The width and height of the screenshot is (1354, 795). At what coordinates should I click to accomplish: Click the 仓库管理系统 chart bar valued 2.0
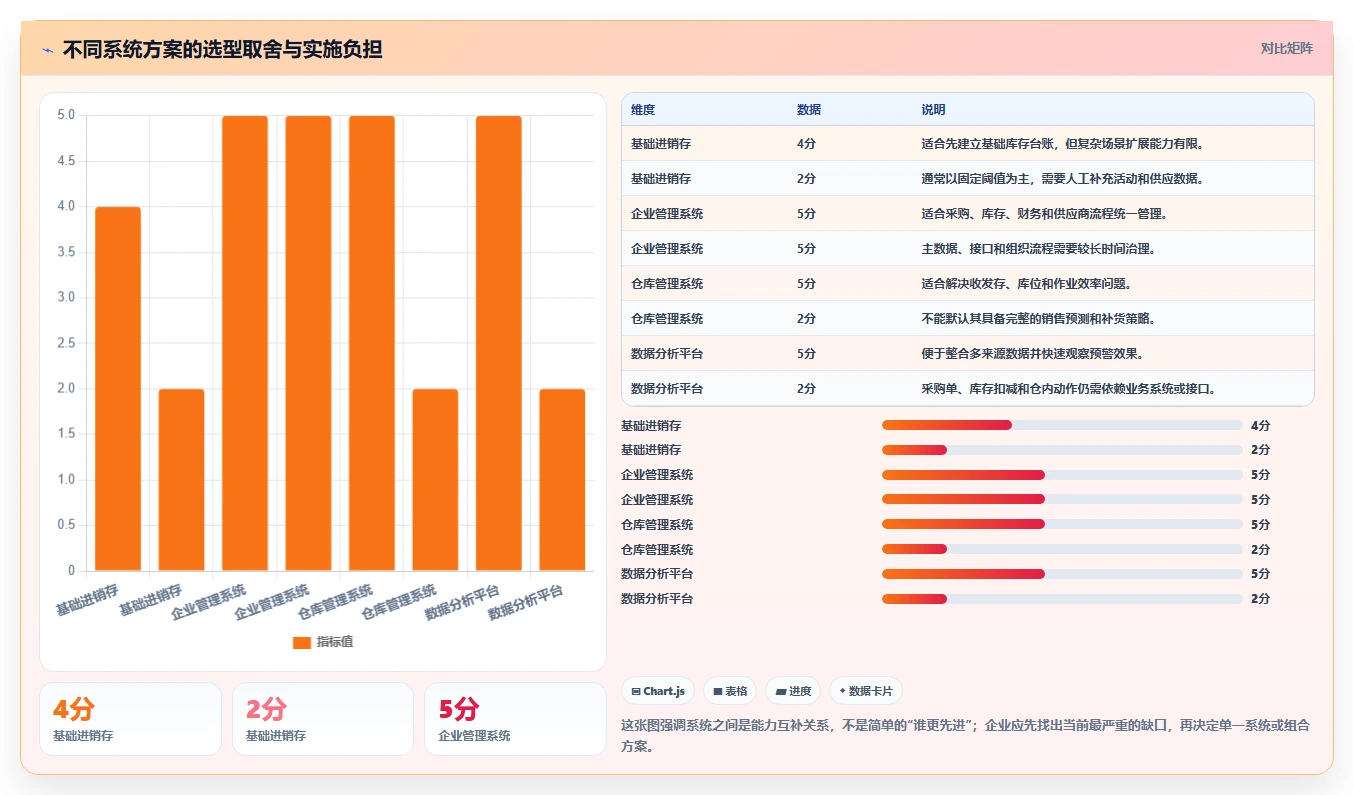pos(435,480)
